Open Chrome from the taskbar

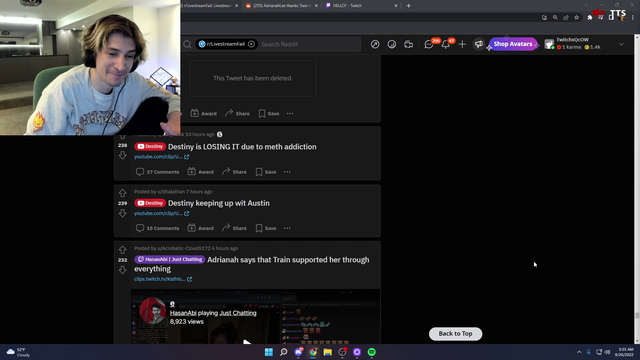pyautogui.click(x=313, y=352)
